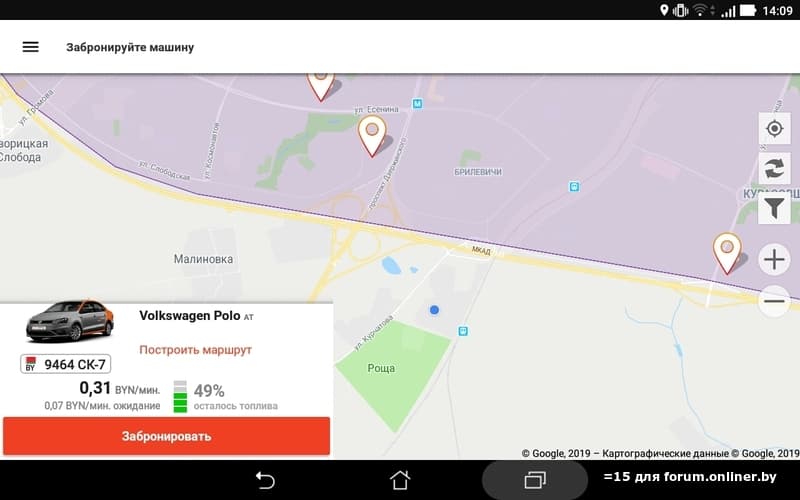Center map on my location
The width and height of the screenshot is (800, 500).
(774, 129)
